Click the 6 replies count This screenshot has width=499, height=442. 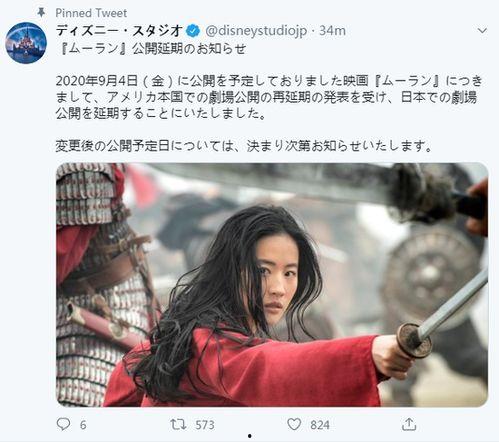pyautogui.click(x=83, y=425)
